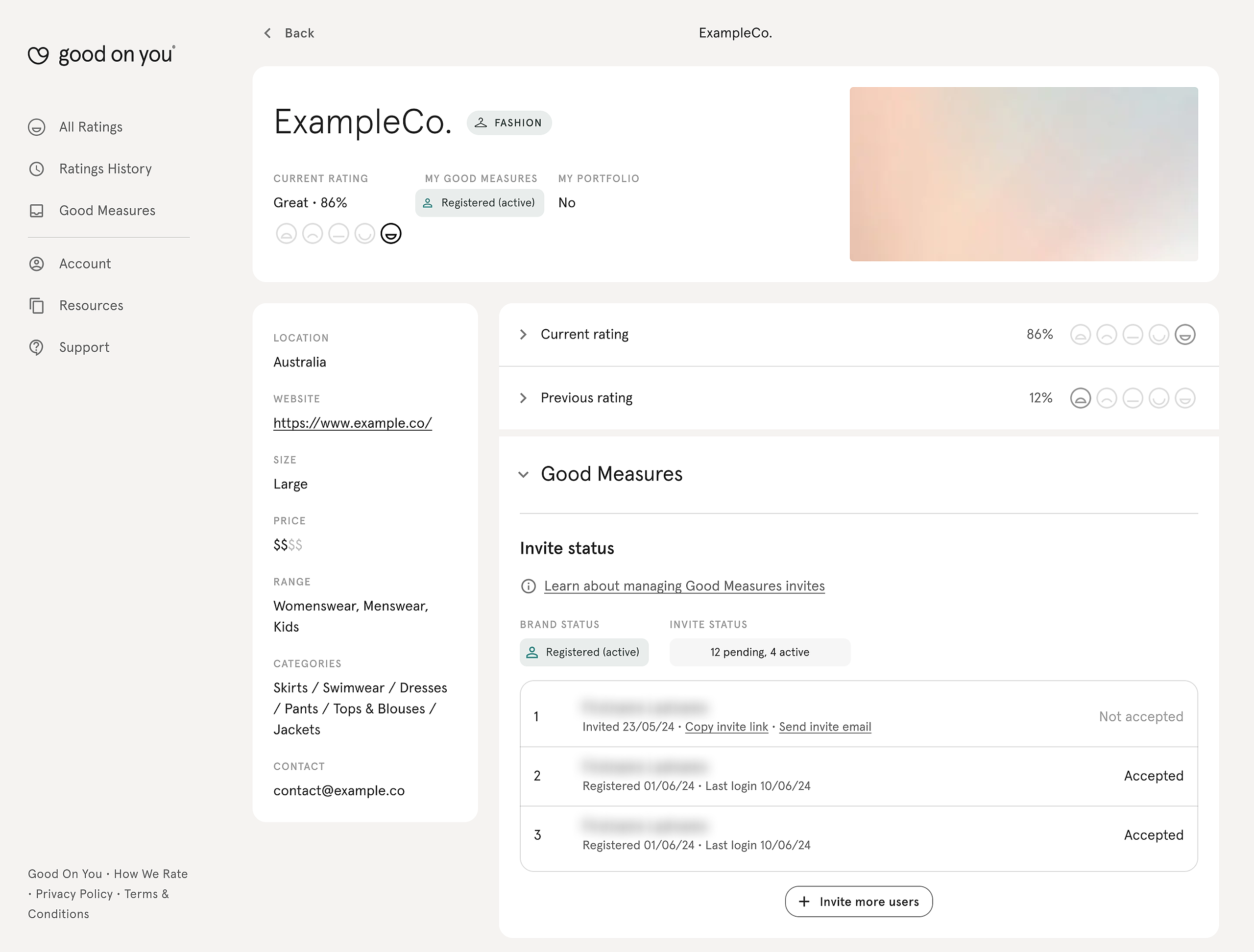This screenshot has height=952, width=1254.
Task: Click the 12 pending, 4 active status
Action: (760, 653)
